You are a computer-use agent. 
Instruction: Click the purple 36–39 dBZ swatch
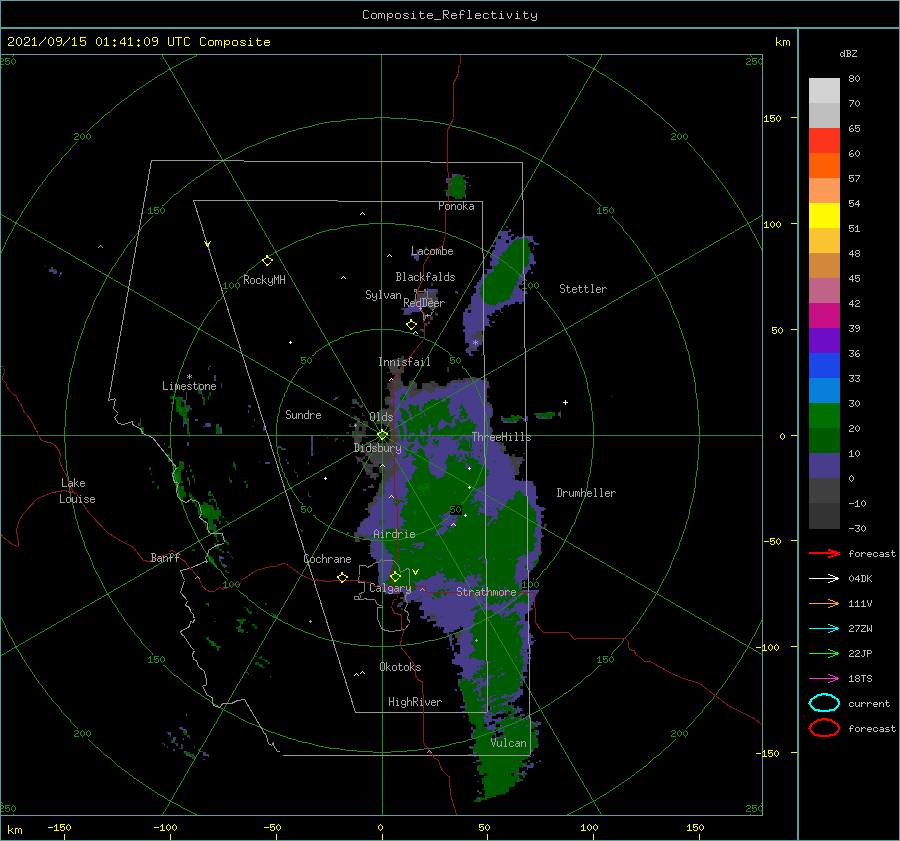824,340
